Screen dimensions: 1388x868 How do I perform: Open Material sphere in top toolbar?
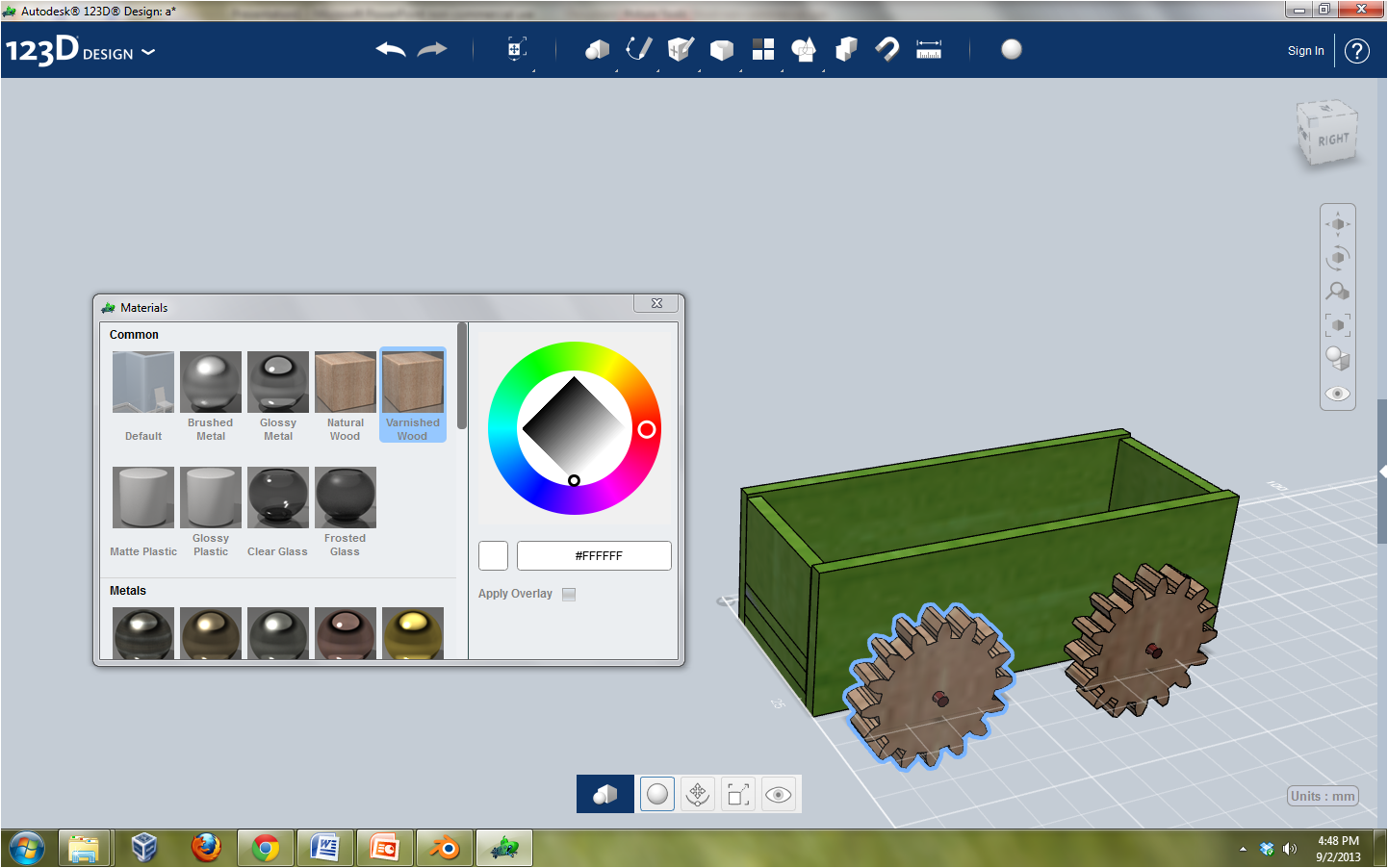pos(1012,49)
